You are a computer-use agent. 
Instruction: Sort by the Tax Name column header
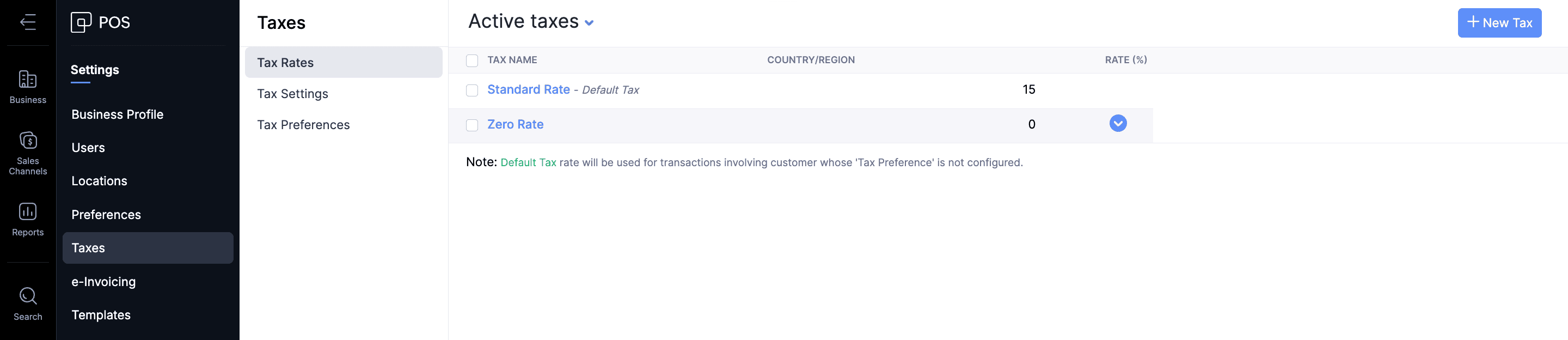tap(512, 60)
